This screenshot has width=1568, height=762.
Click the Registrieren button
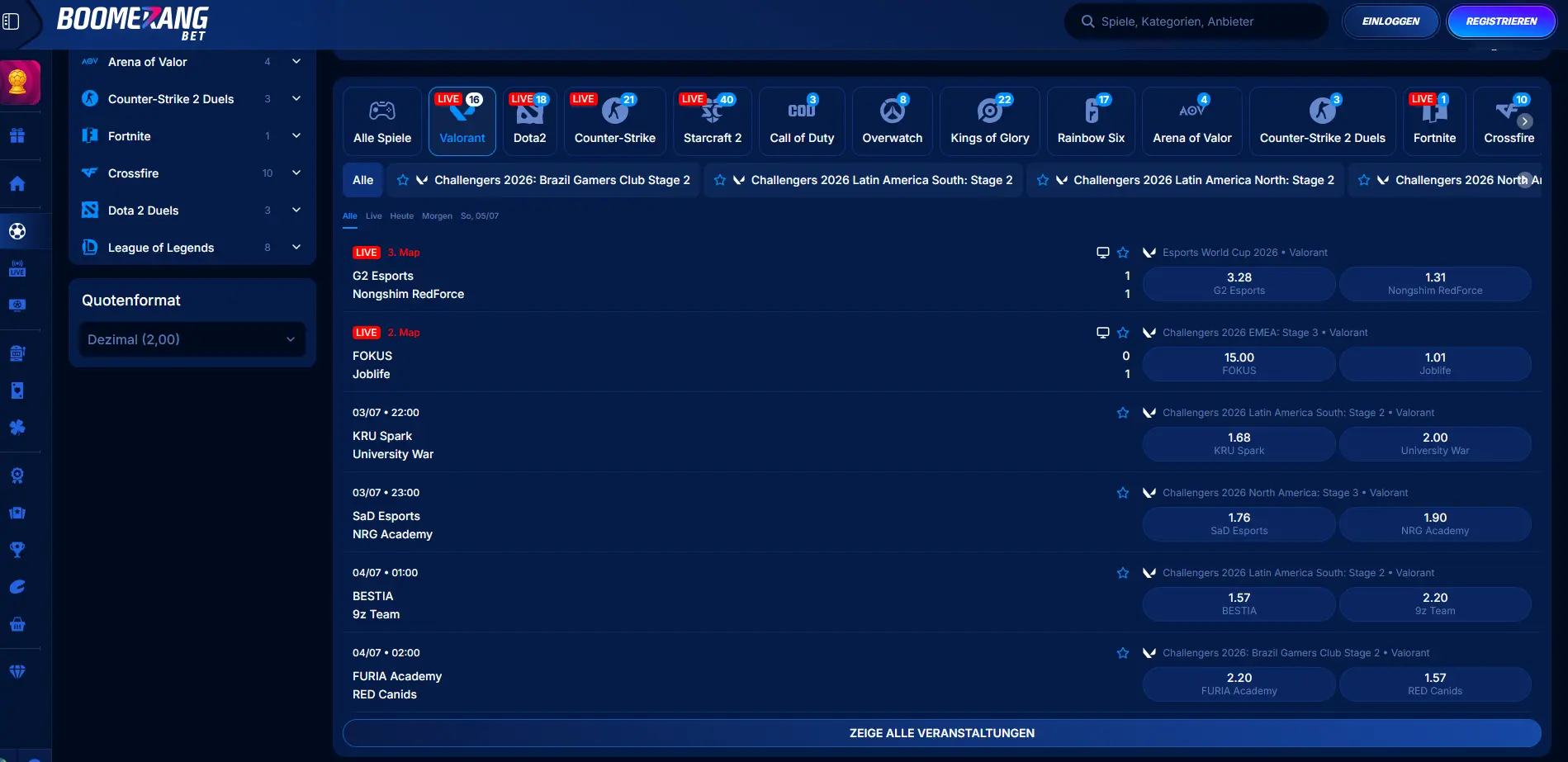1502,21
